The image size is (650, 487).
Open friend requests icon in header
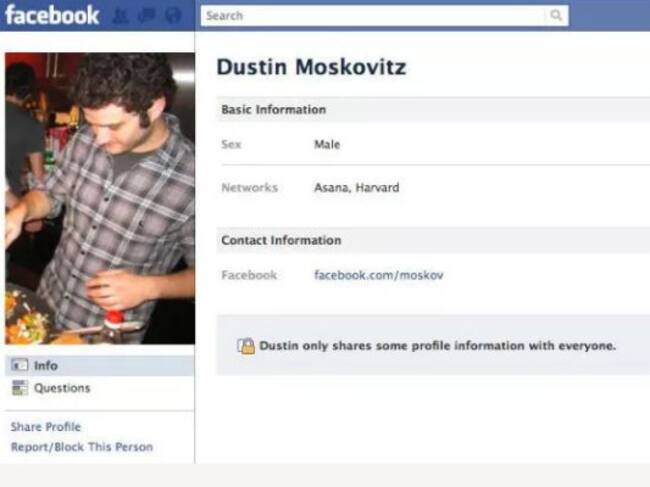[x=121, y=16]
